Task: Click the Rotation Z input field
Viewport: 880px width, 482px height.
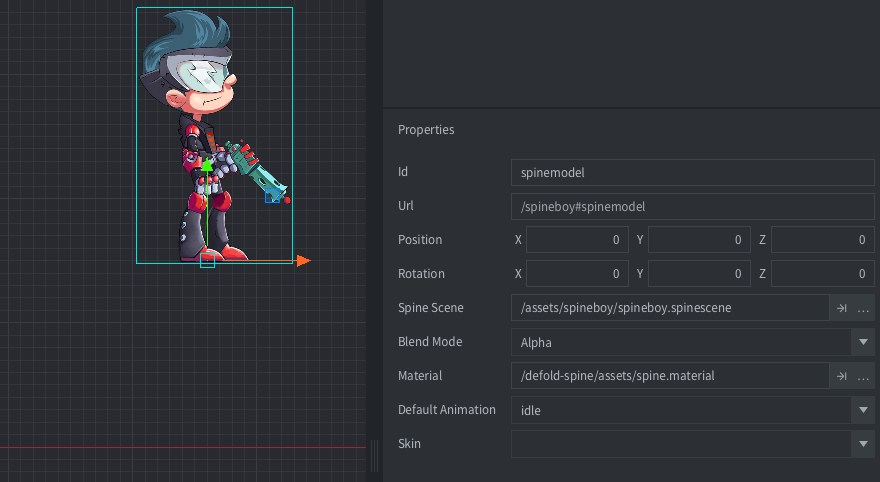Action: coord(823,274)
